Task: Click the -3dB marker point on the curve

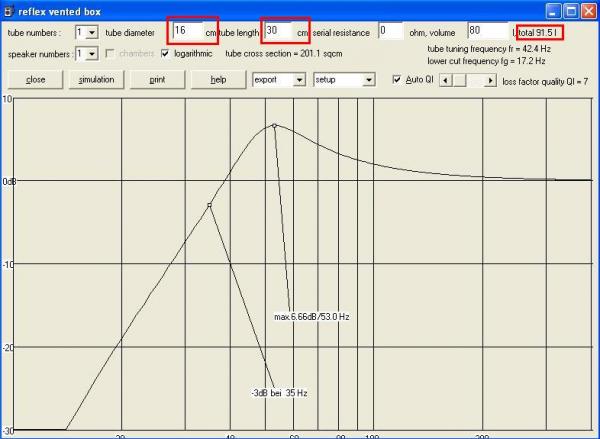Action: tap(209, 205)
